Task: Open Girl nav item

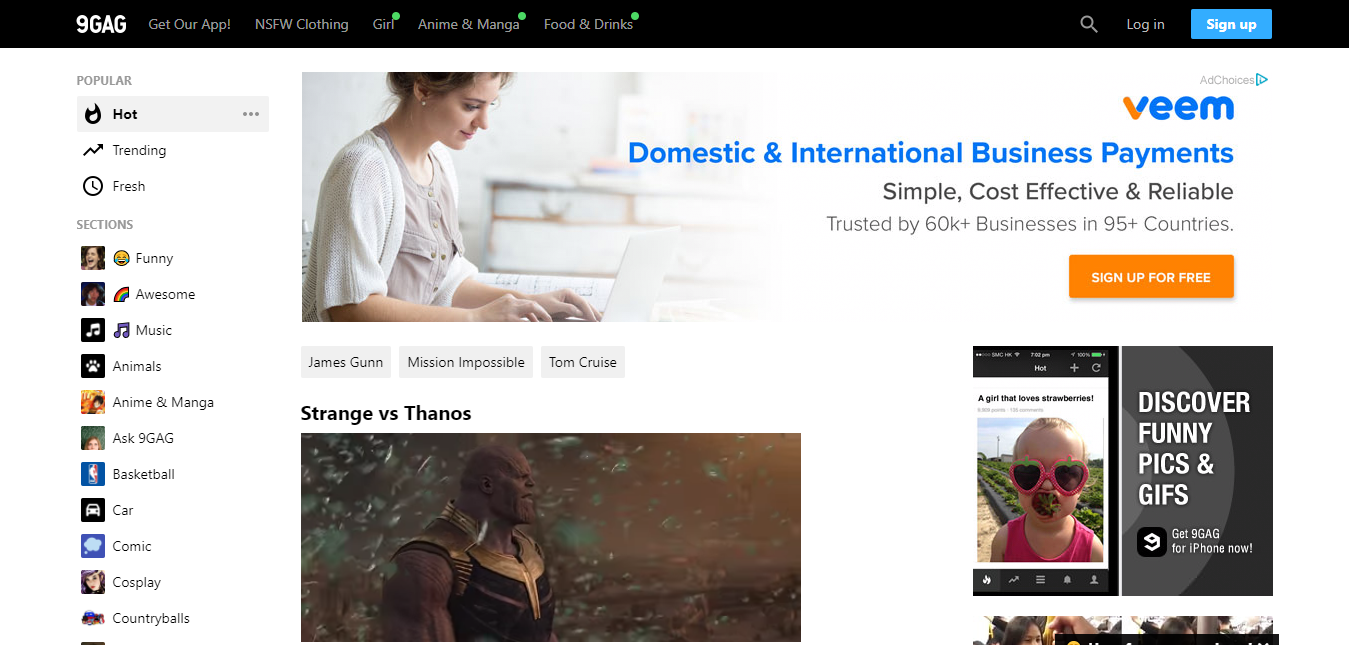Action: click(x=384, y=24)
